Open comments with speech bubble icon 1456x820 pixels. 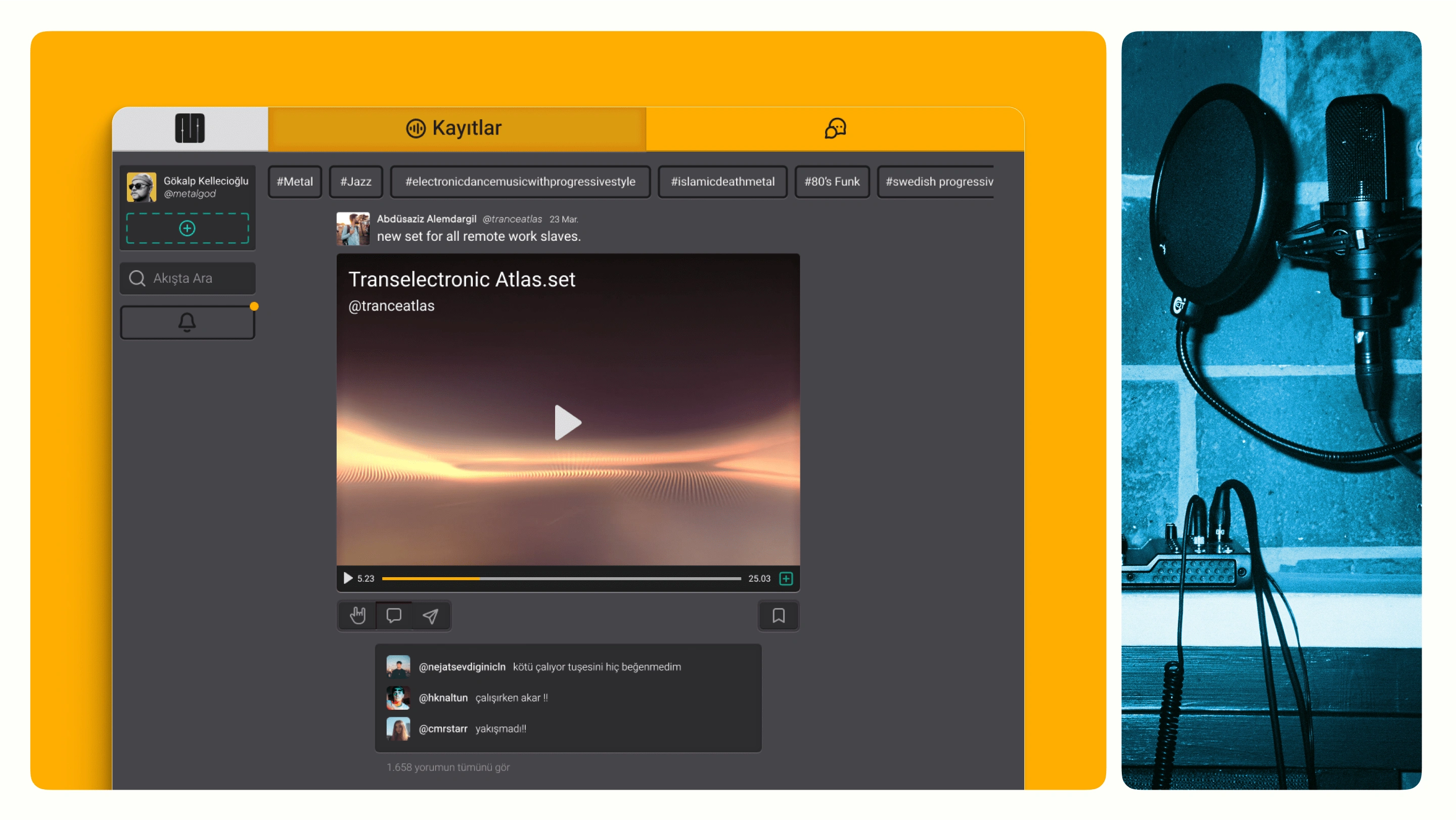[x=394, y=615]
